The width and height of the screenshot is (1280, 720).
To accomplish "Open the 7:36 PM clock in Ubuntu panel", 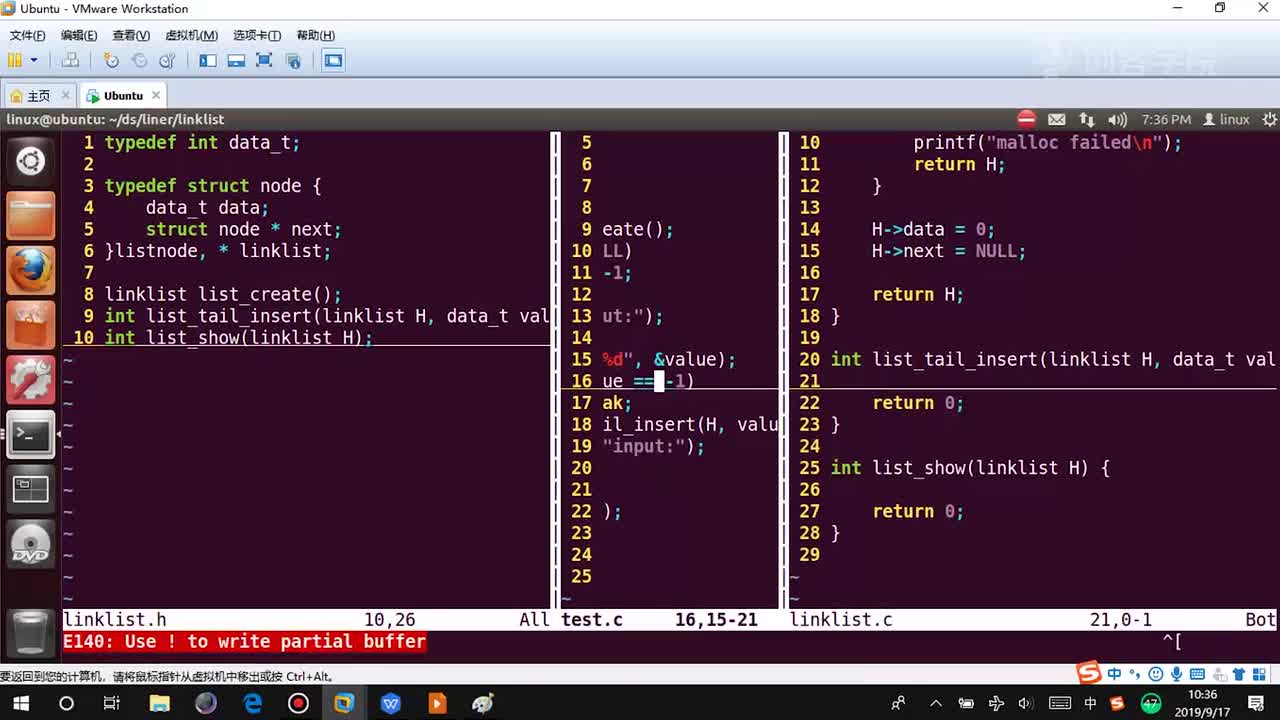I will [1166, 119].
